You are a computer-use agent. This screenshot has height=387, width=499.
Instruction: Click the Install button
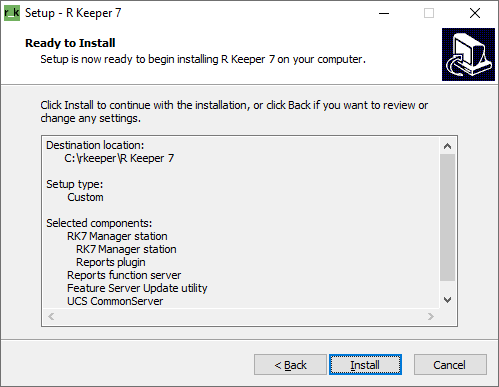click(365, 365)
